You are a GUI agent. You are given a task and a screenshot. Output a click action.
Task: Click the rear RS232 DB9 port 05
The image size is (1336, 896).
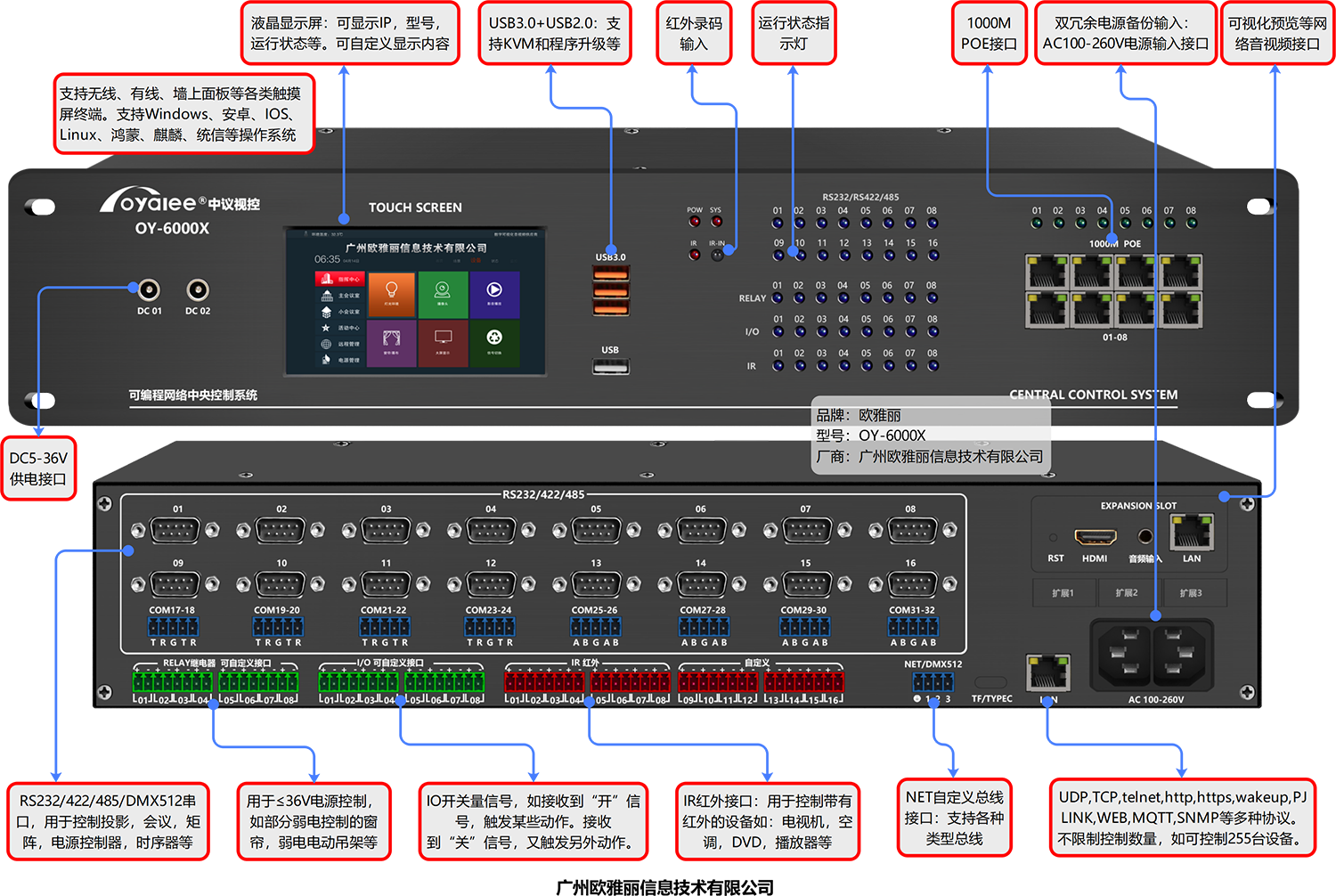[596, 531]
